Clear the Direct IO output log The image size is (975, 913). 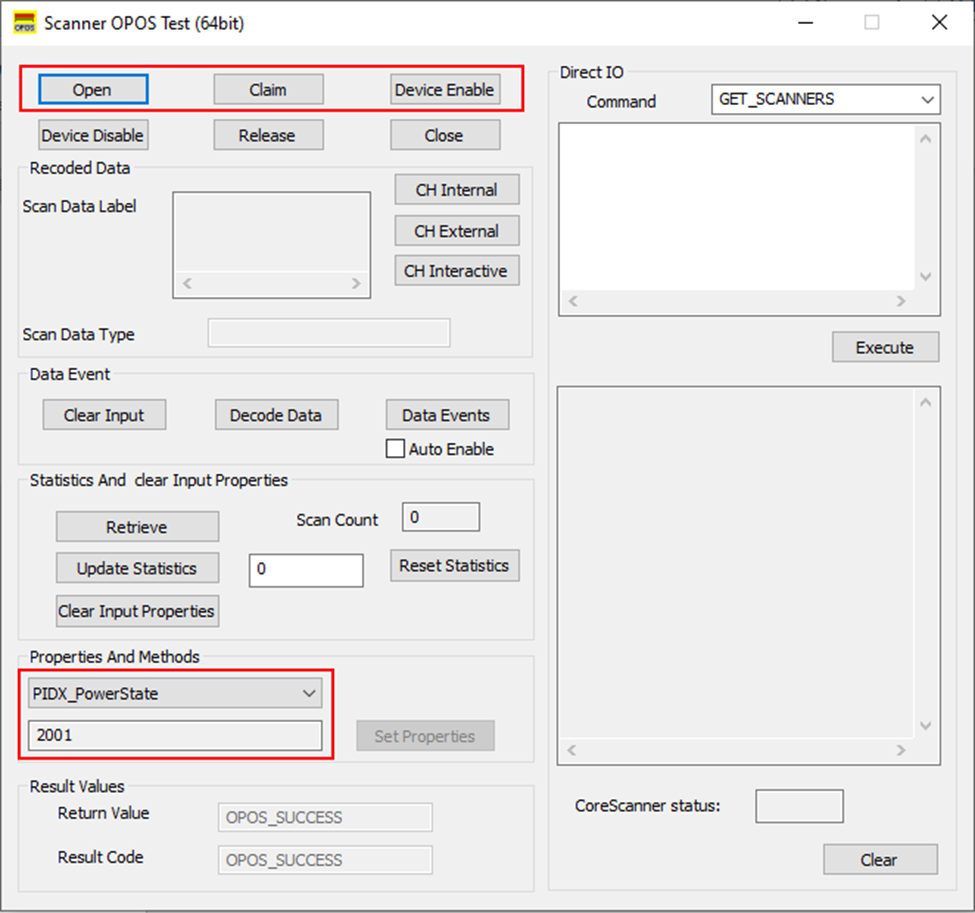point(880,860)
